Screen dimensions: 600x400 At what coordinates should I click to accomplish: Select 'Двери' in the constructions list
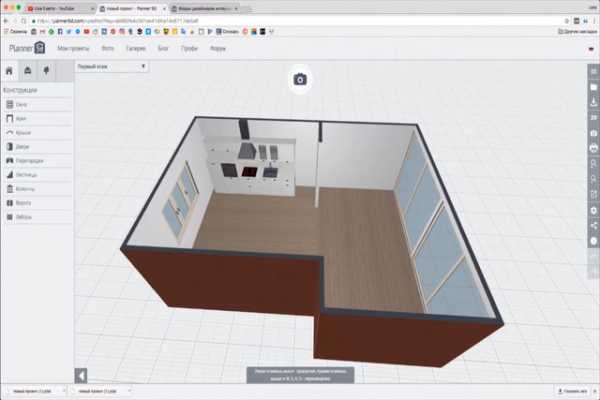(x=22, y=146)
